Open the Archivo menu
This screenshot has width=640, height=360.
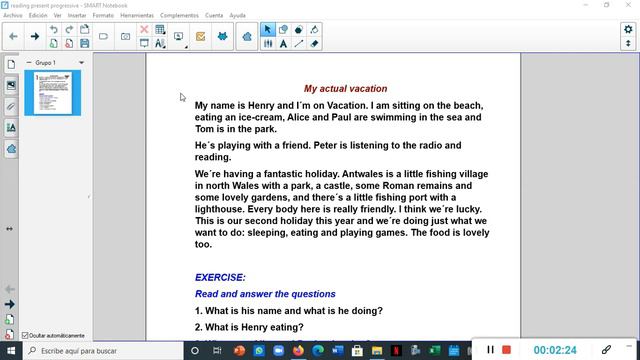click(x=13, y=16)
